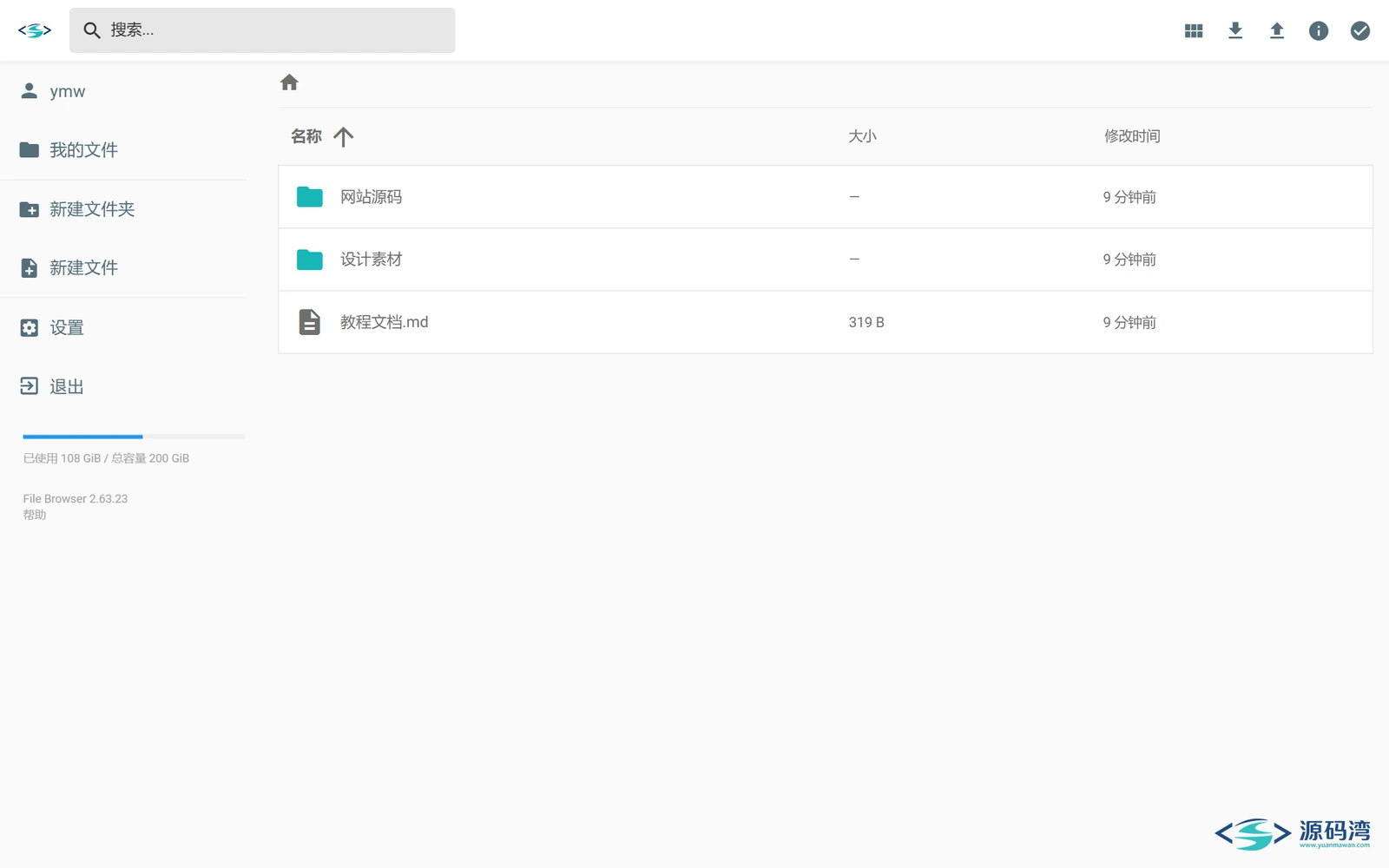Sort by 名称 column header
Image resolution: width=1389 pixels, height=868 pixels.
(x=306, y=136)
